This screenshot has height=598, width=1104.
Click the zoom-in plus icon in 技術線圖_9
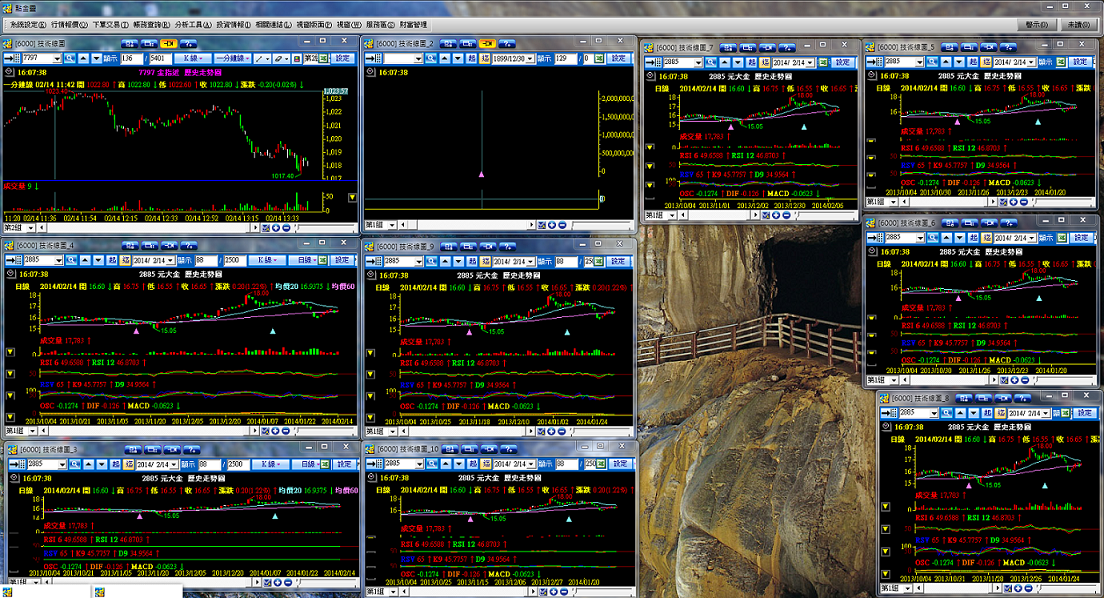point(551,431)
